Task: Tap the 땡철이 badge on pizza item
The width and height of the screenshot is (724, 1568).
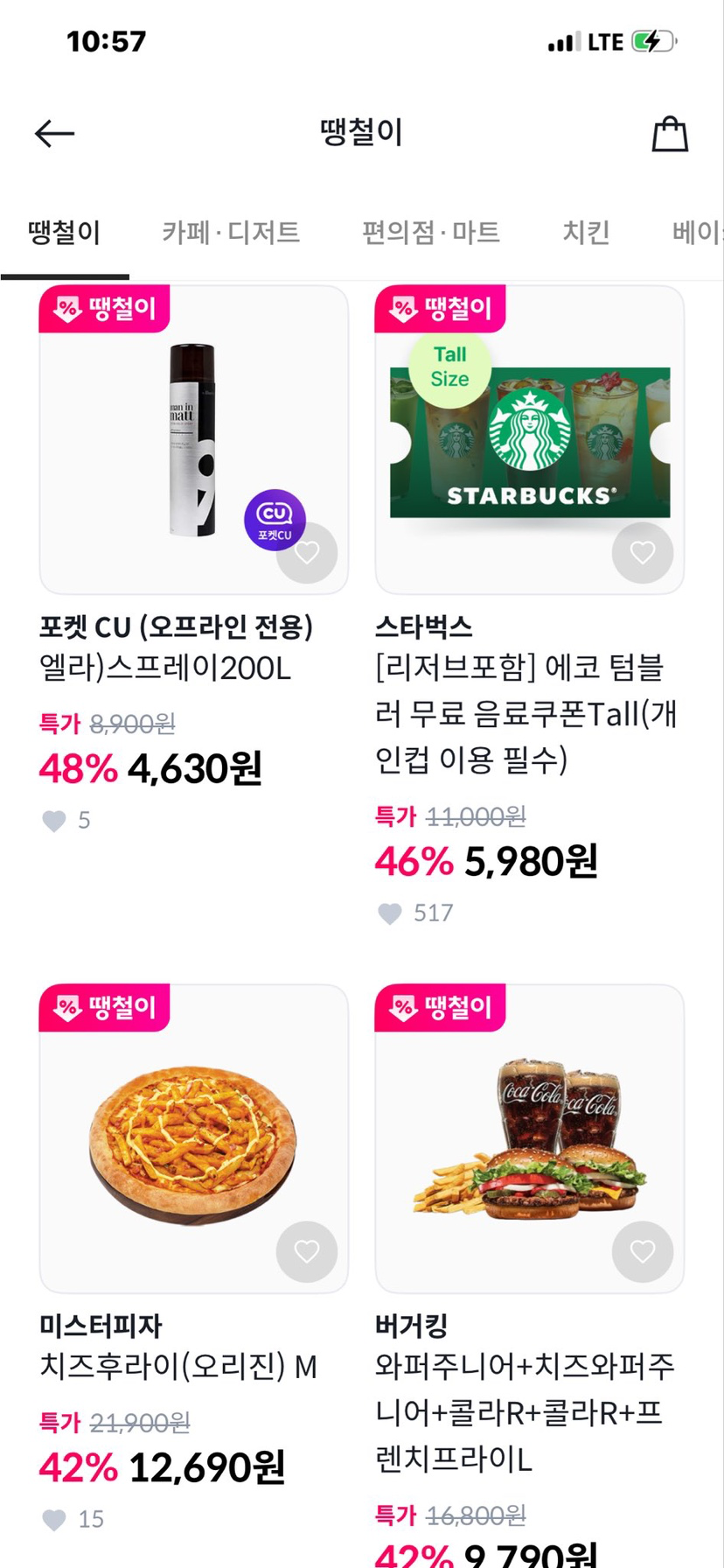Action: [x=104, y=1008]
